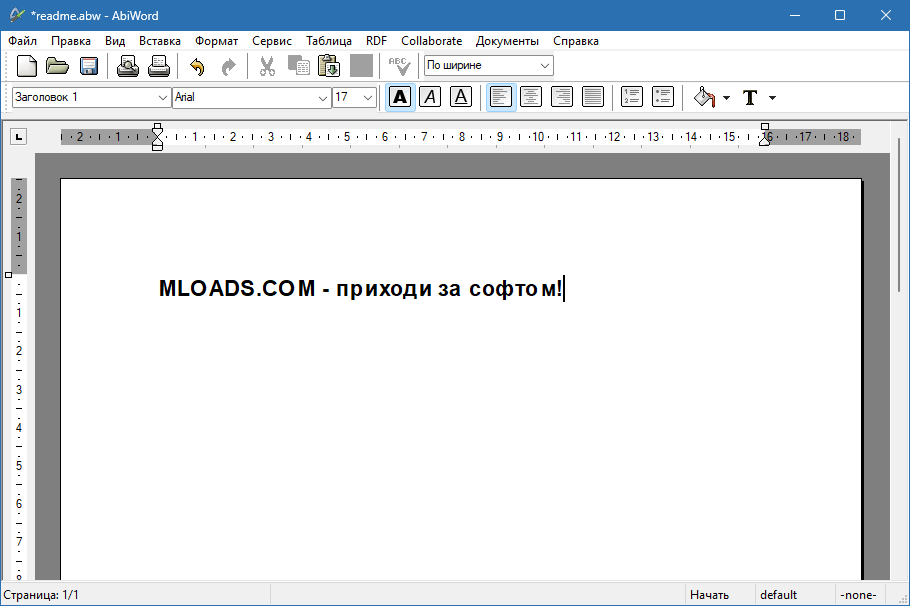Maximize the AbiWord window
Viewport: 910px width, 606px height.
click(840, 15)
